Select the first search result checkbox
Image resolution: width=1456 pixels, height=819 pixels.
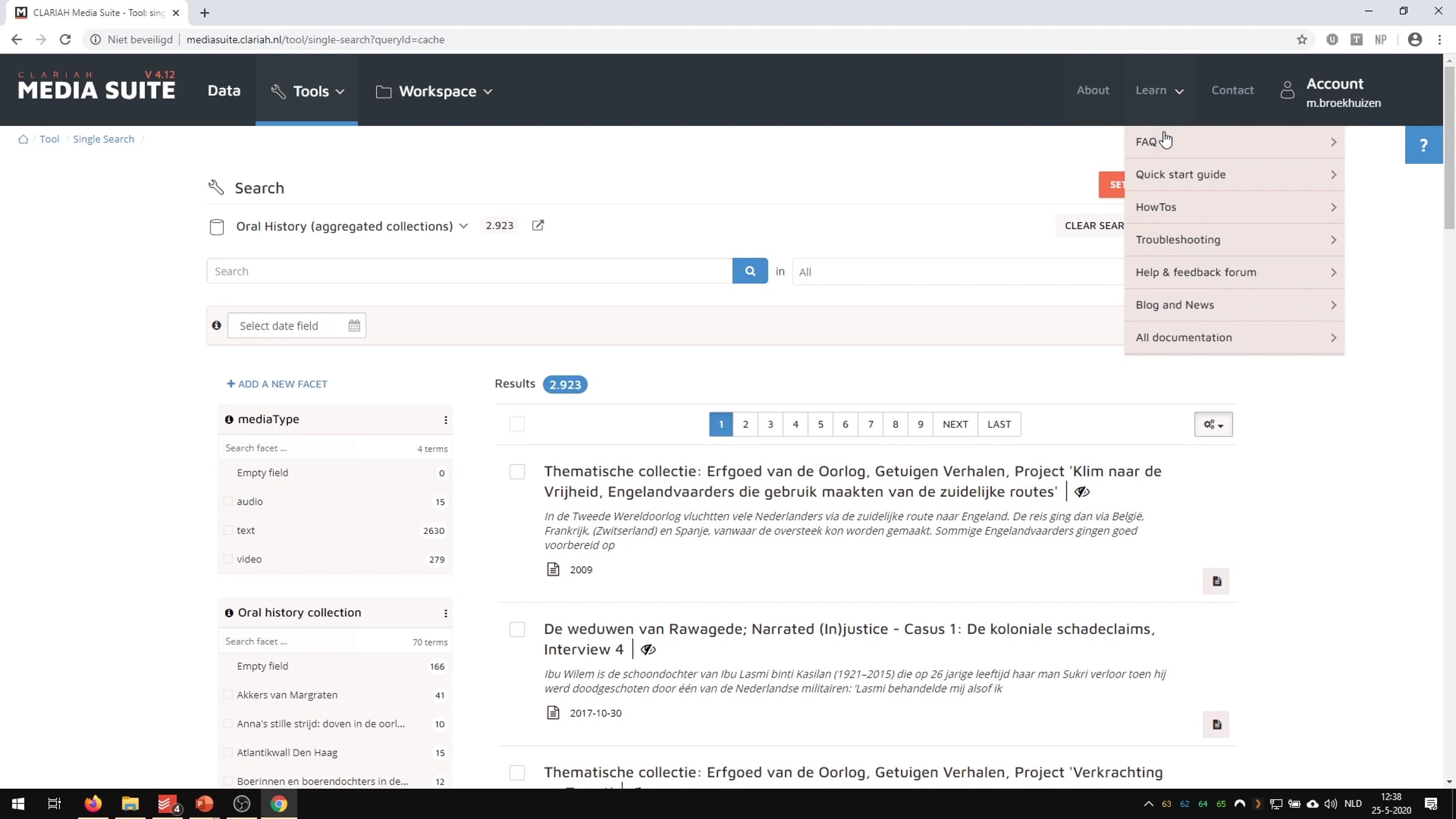517,471
